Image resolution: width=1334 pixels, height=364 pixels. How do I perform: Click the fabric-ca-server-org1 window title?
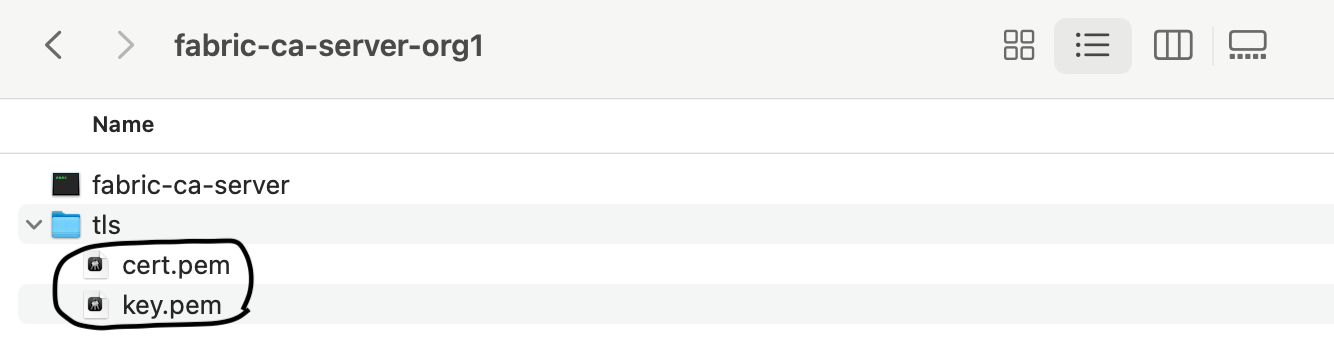329,46
